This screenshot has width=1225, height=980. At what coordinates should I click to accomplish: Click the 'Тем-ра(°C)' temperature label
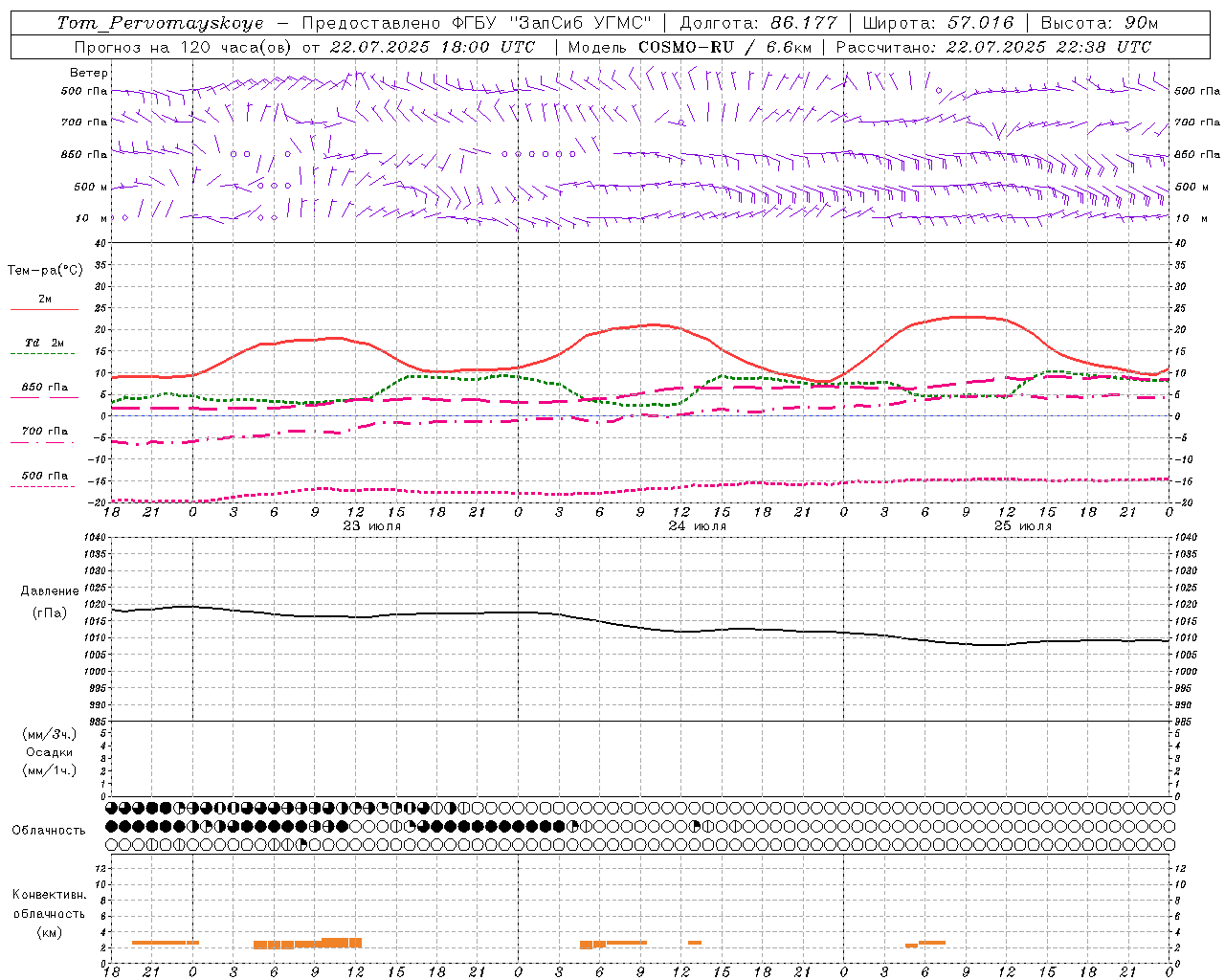45,271
